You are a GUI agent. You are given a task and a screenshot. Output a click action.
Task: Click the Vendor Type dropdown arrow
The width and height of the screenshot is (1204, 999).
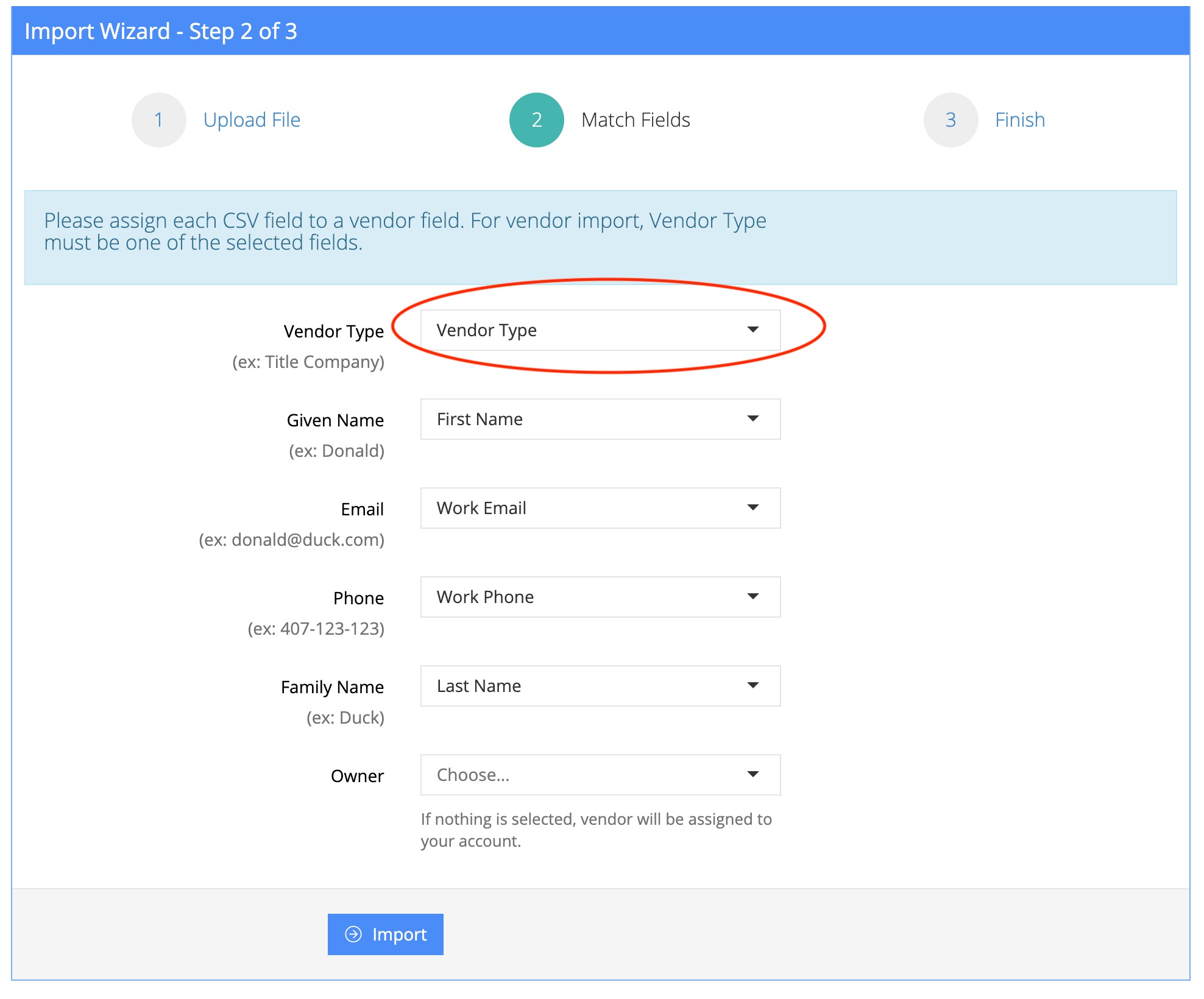[x=752, y=330]
